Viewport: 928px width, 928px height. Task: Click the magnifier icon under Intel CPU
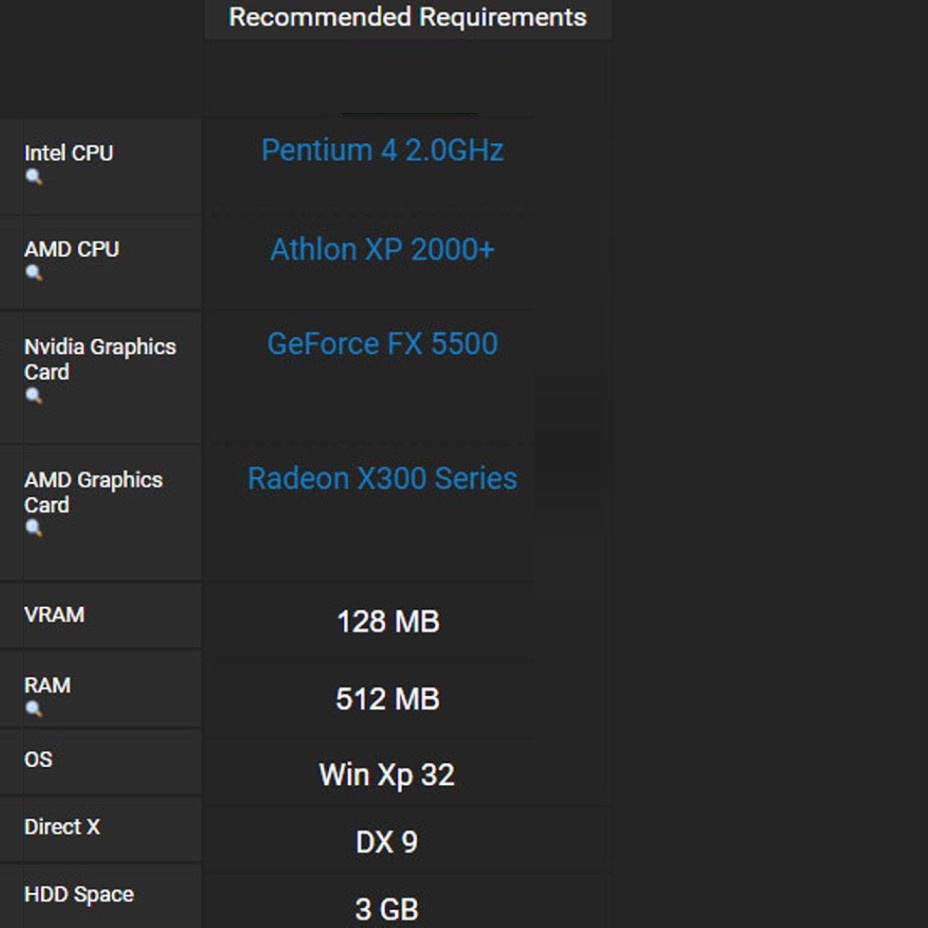coord(34,177)
